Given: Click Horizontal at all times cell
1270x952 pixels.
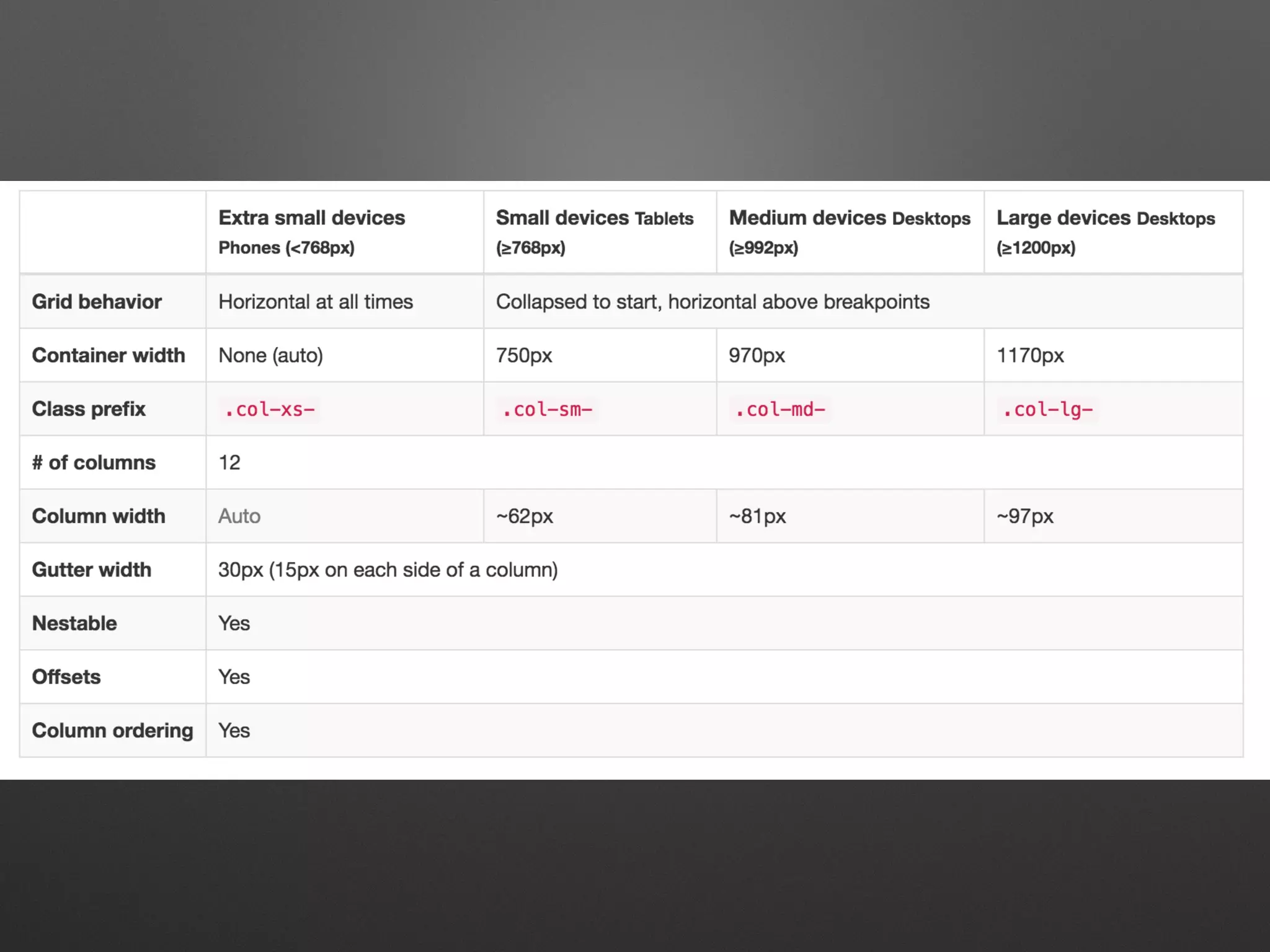Looking at the screenshot, I should 316,302.
